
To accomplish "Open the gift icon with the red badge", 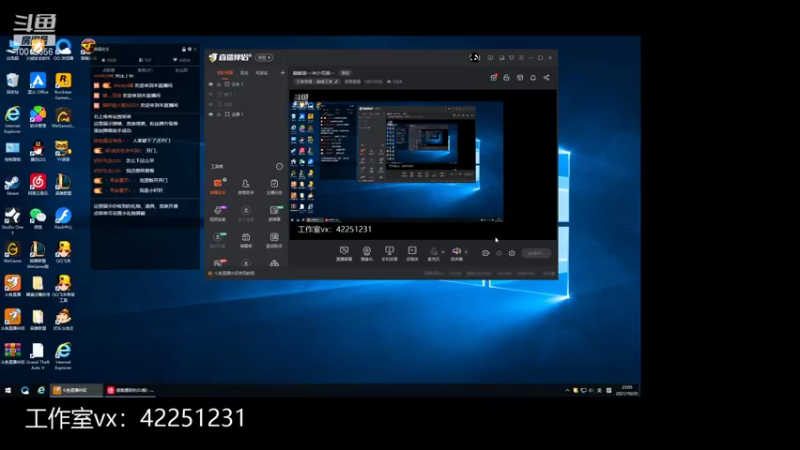I will click(x=493, y=78).
